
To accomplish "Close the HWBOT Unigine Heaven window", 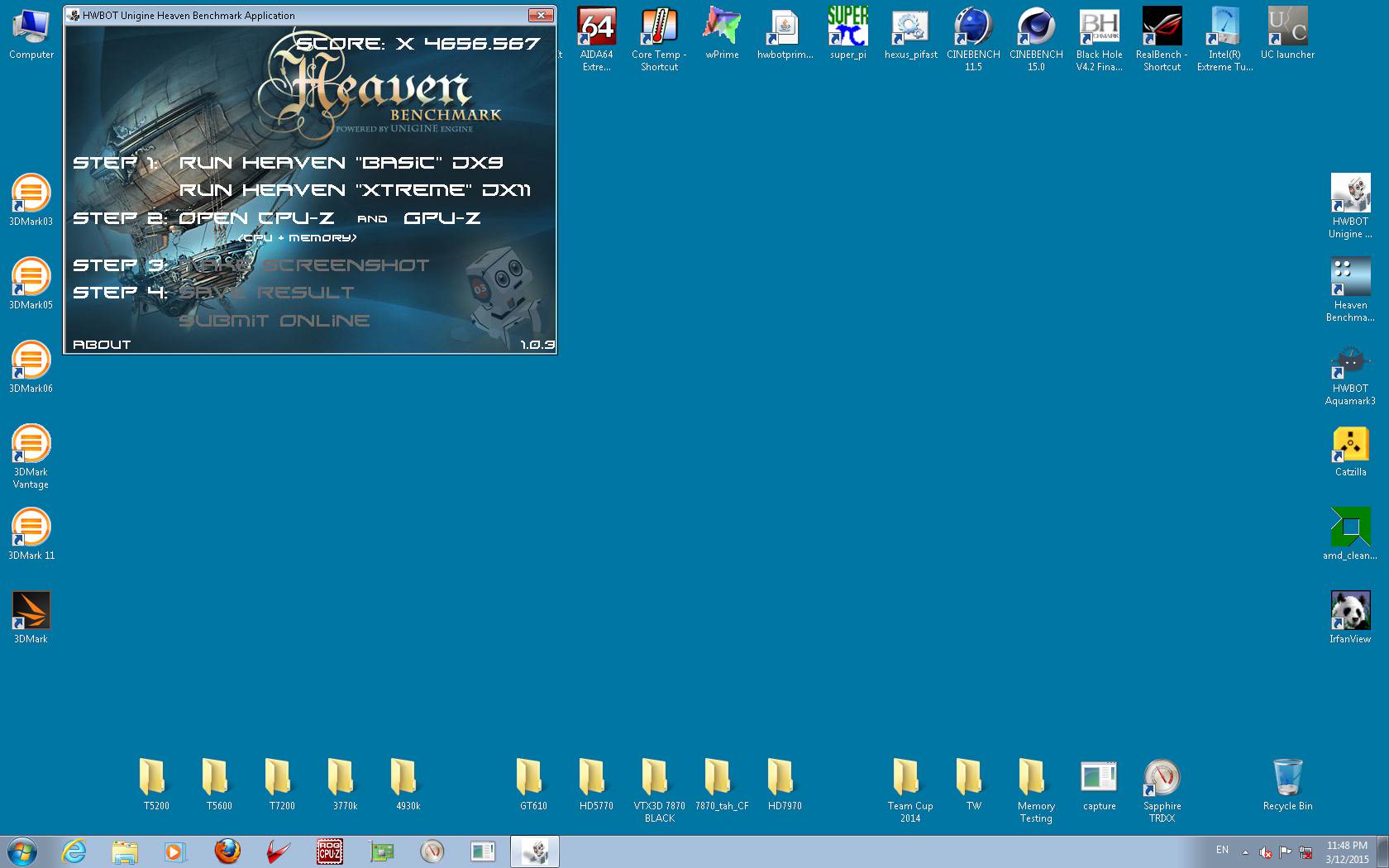I will pos(541,15).
